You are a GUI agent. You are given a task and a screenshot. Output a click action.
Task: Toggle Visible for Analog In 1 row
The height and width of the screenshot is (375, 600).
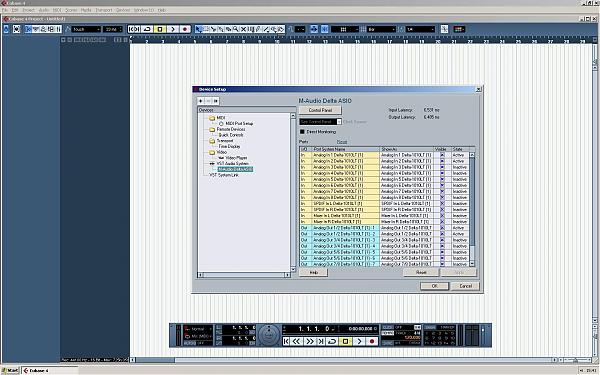click(x=442, y=155)
